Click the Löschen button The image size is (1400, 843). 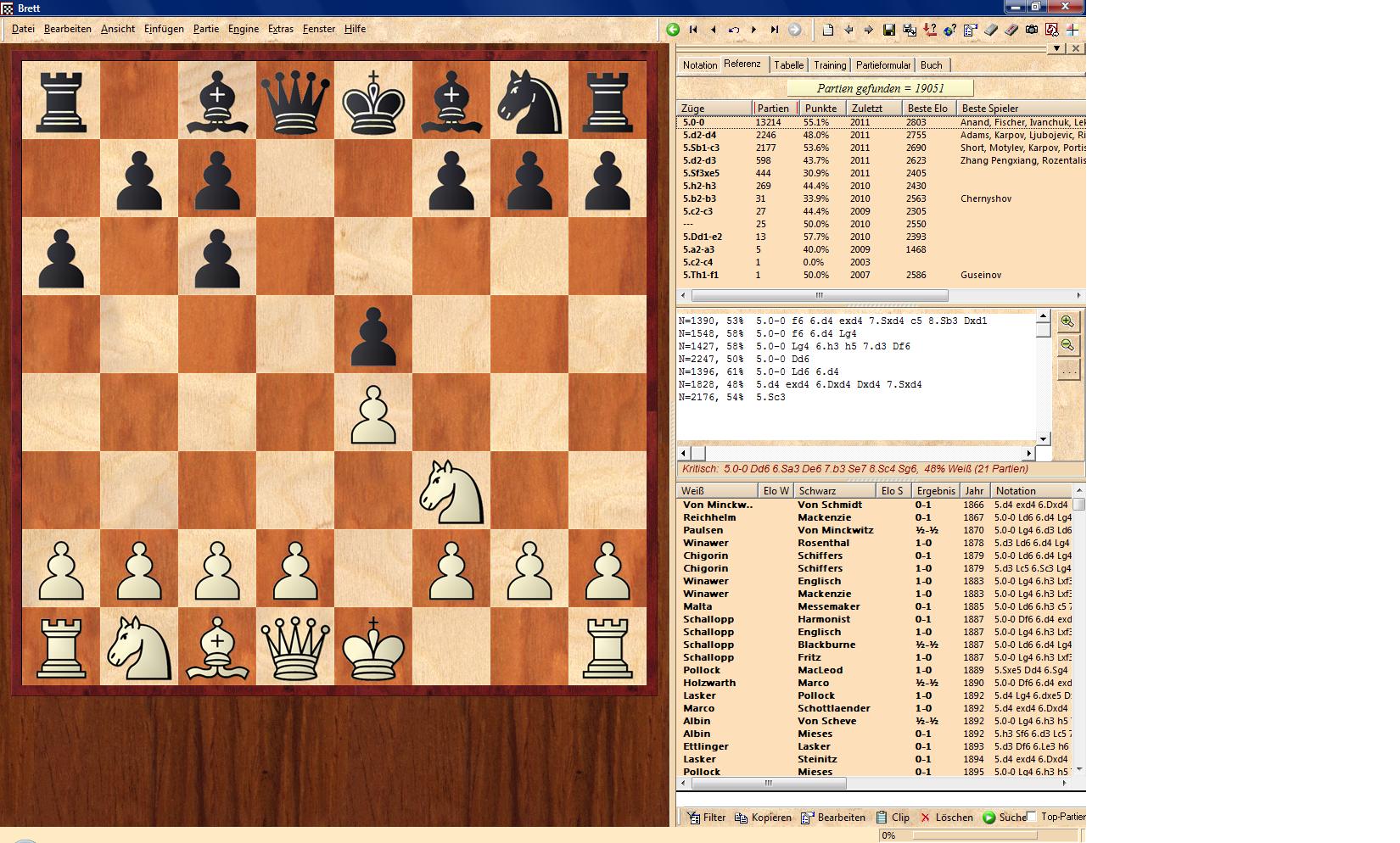pyautogui.click(x=946, y=818)
